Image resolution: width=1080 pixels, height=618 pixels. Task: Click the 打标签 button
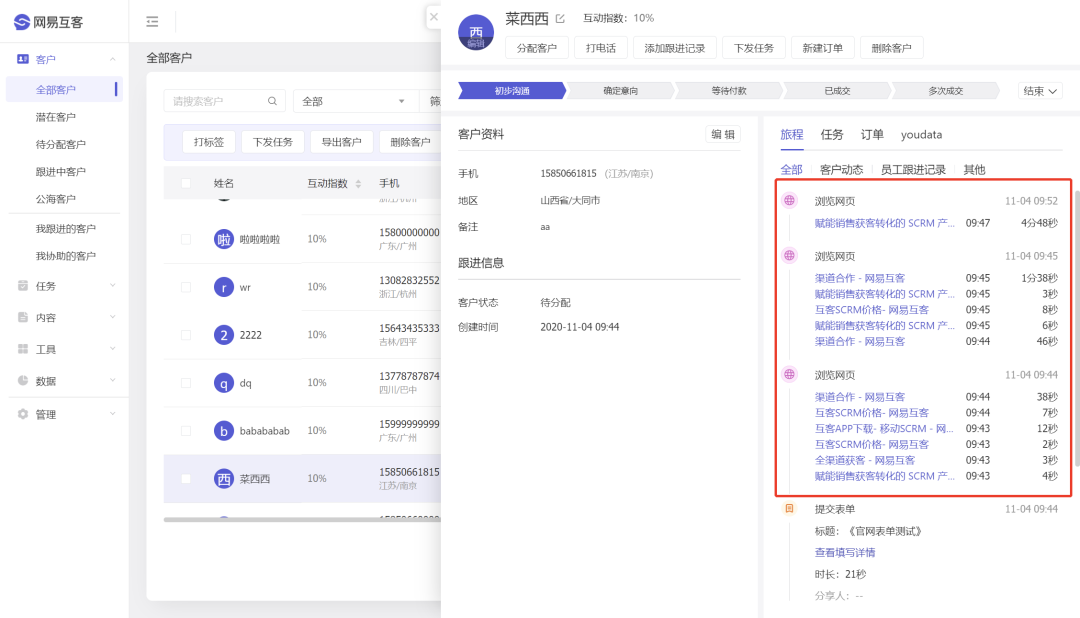point(209,142)
